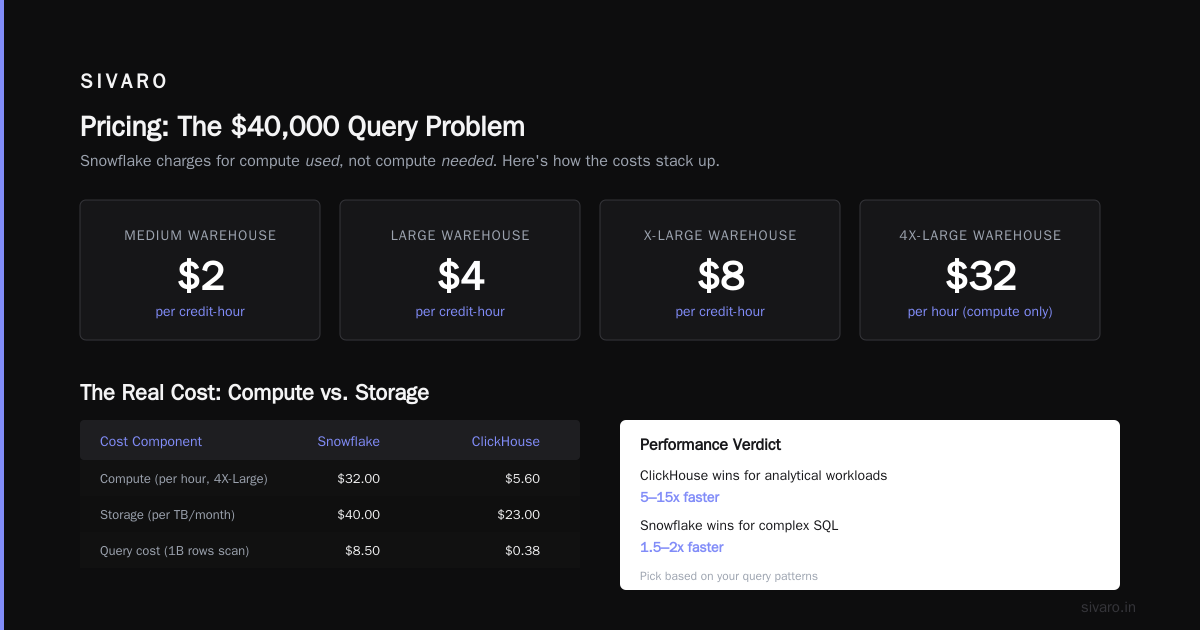Select the "Compute (per hour, 4X-Large)" row label
This screenshot has height=630, width=1200.
coord(184,479)
